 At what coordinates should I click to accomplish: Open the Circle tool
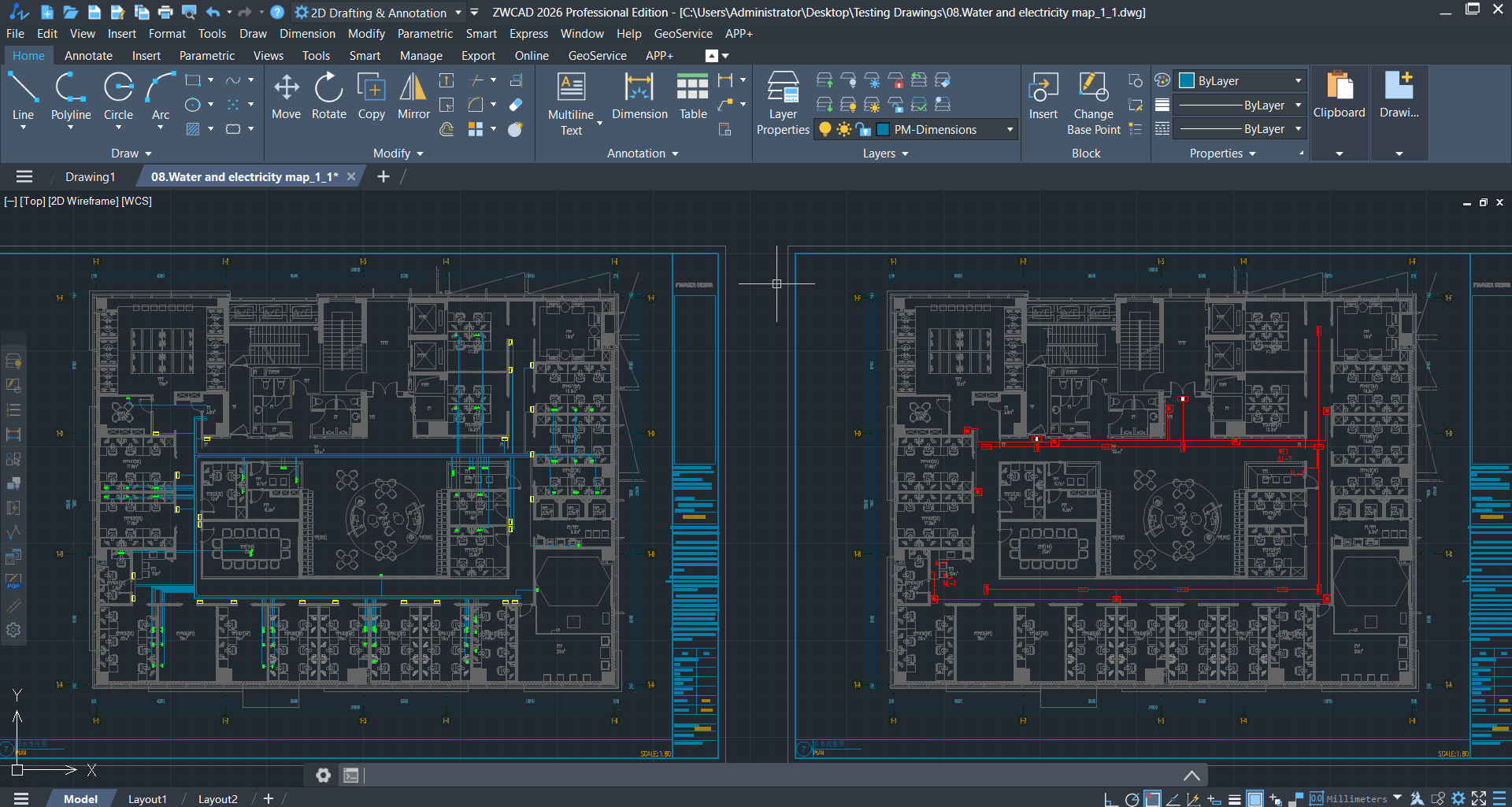point(118,94)
